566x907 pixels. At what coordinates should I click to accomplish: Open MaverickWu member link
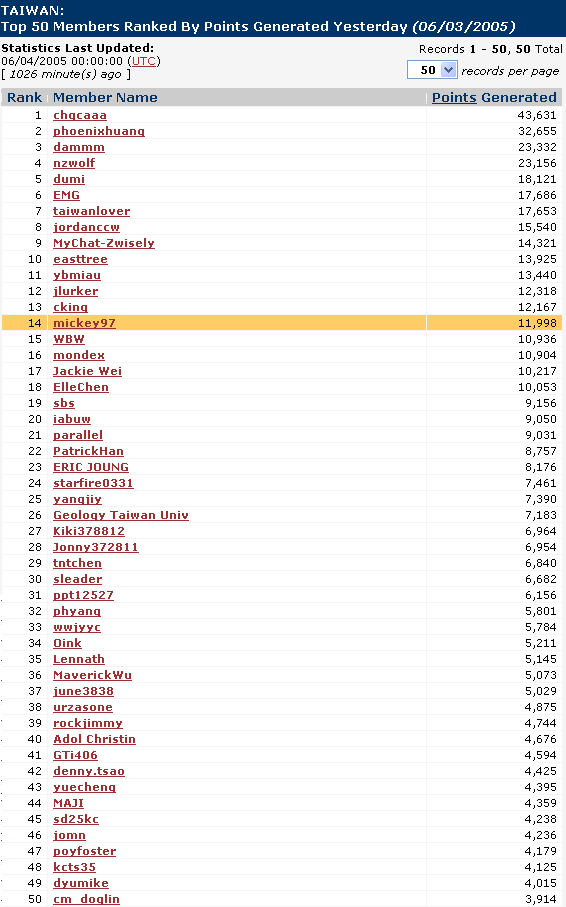coord(93,675)
